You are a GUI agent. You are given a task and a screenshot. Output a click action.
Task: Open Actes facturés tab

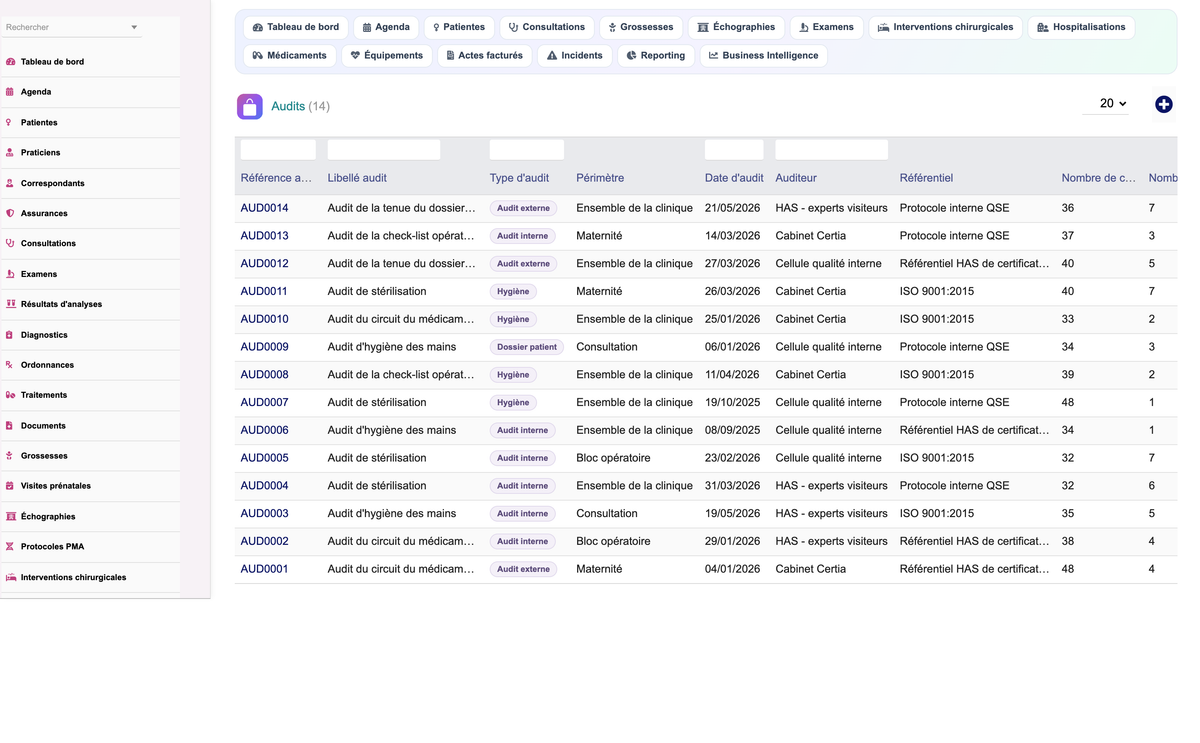click(x=484, y=56)
